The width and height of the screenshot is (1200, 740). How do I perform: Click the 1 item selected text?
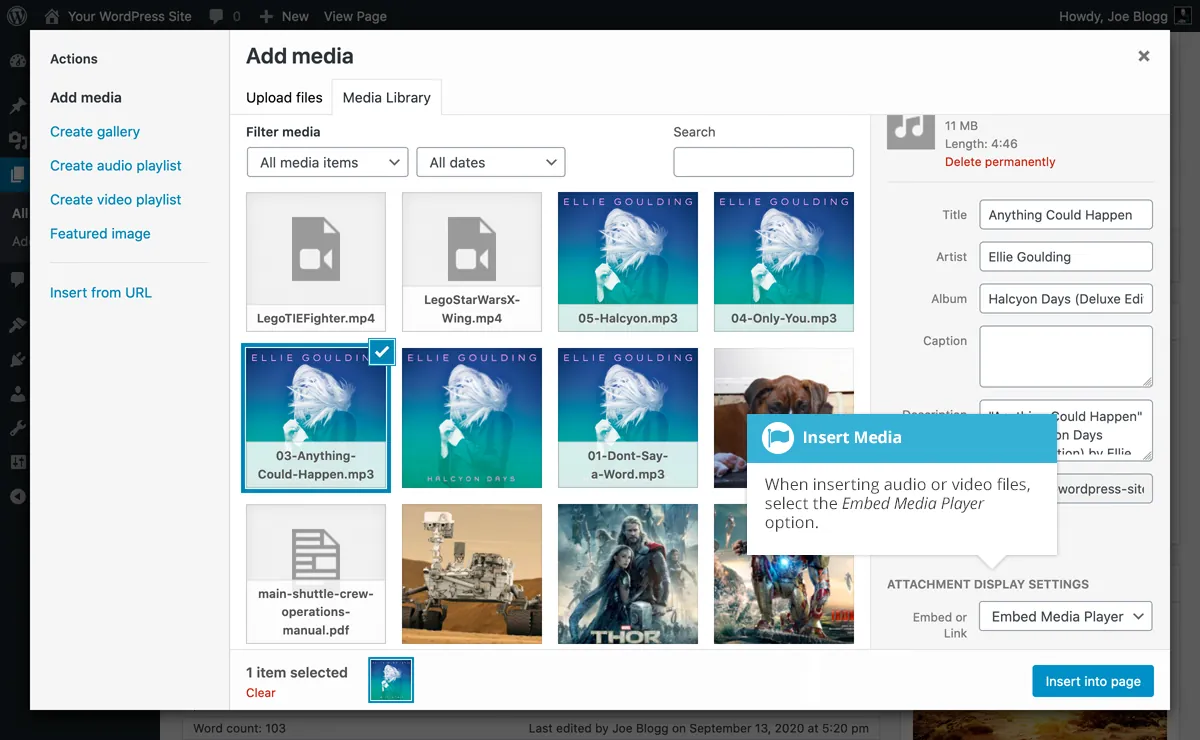(297, 672)
